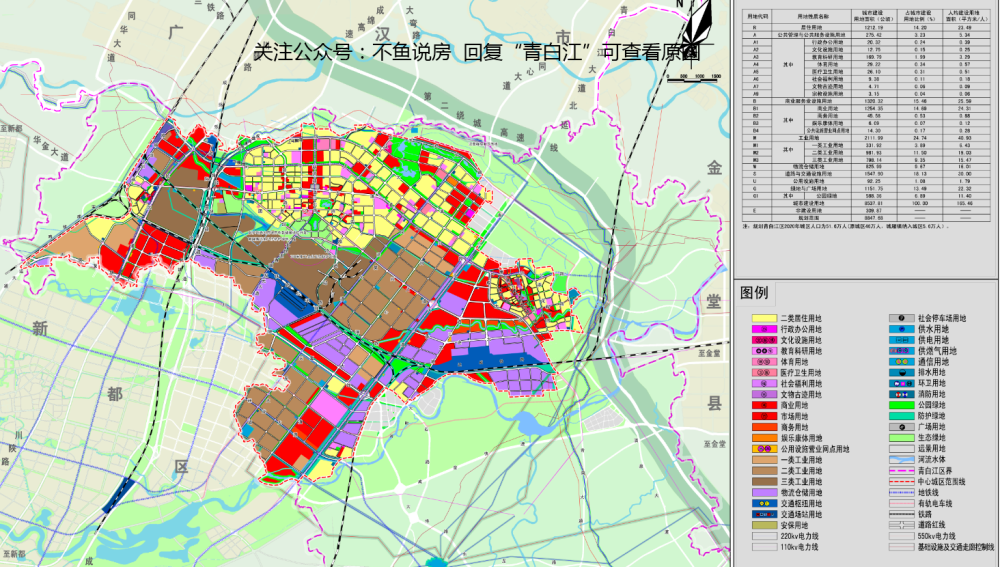Click the 环卫用地 legend symbol
The height and width of the screenshot is (567, 1000).
tap(899, 382)
